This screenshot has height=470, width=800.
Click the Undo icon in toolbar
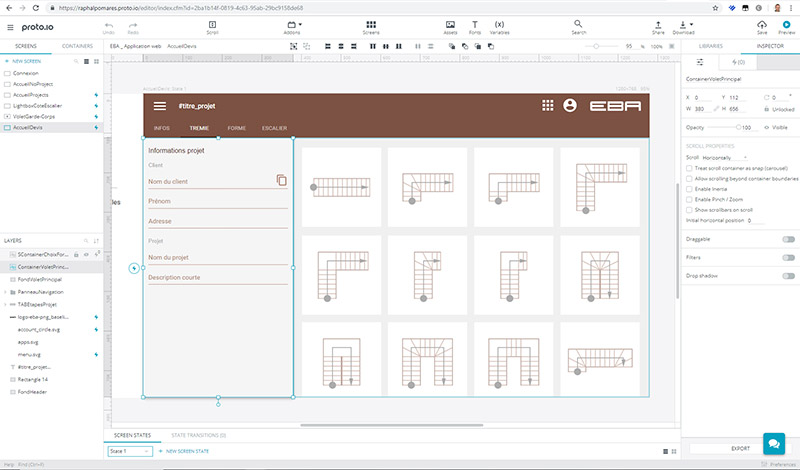(108, 24)
